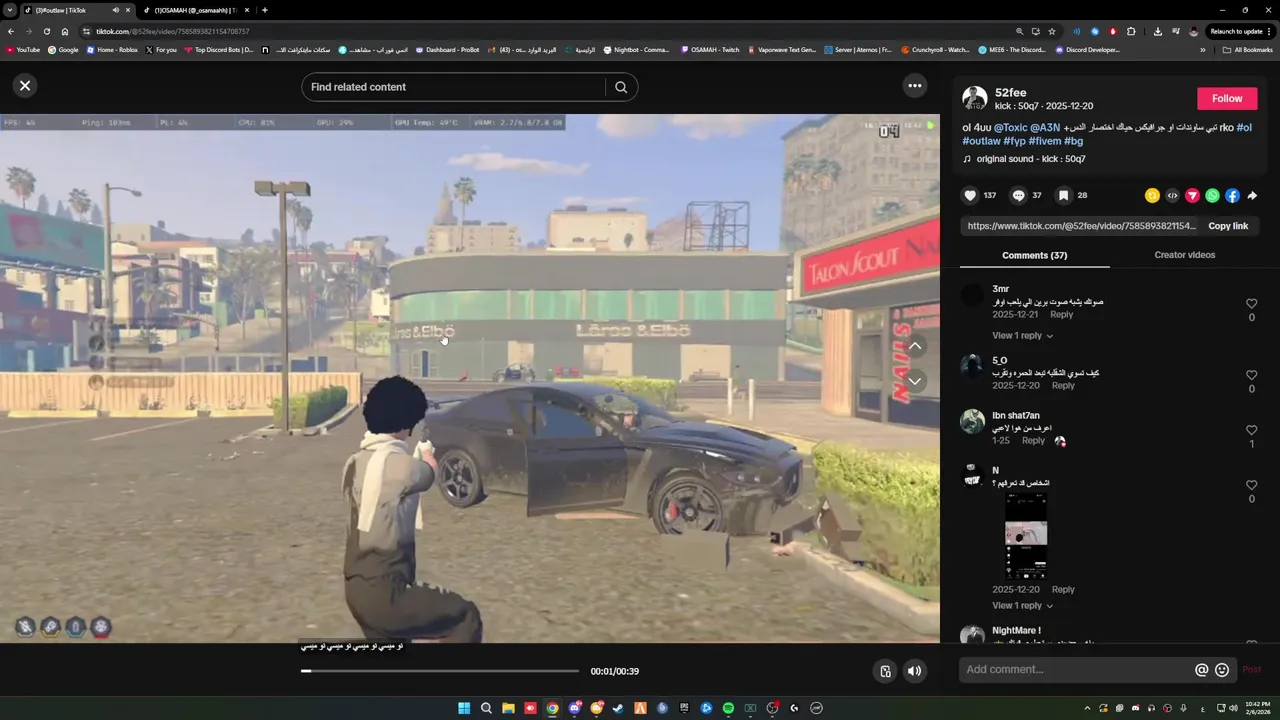1280x720 pixels.
Task: Reply to Ibn shat7an's comment
Action: pos(1033,440)
